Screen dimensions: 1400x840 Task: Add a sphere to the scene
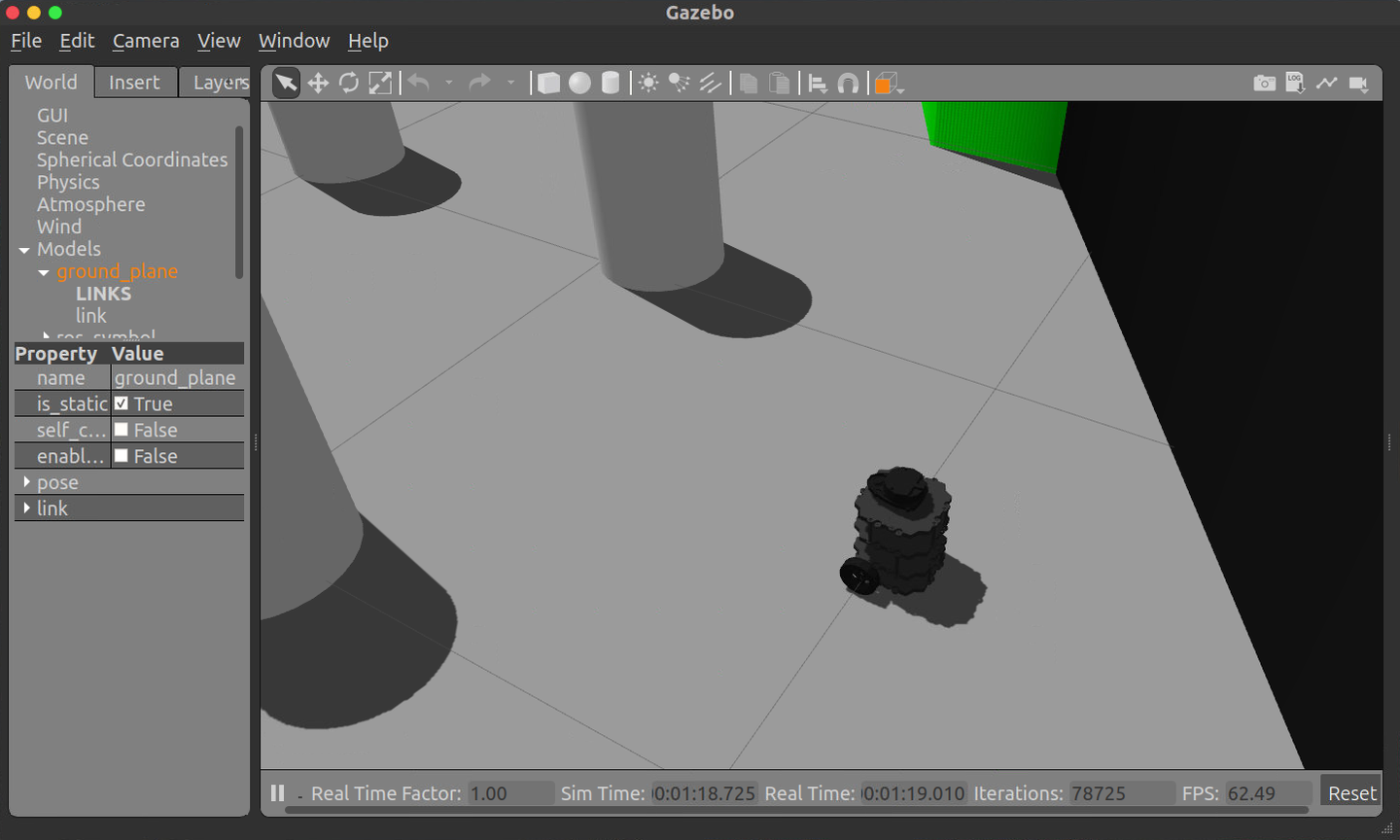tap(579, 83)
